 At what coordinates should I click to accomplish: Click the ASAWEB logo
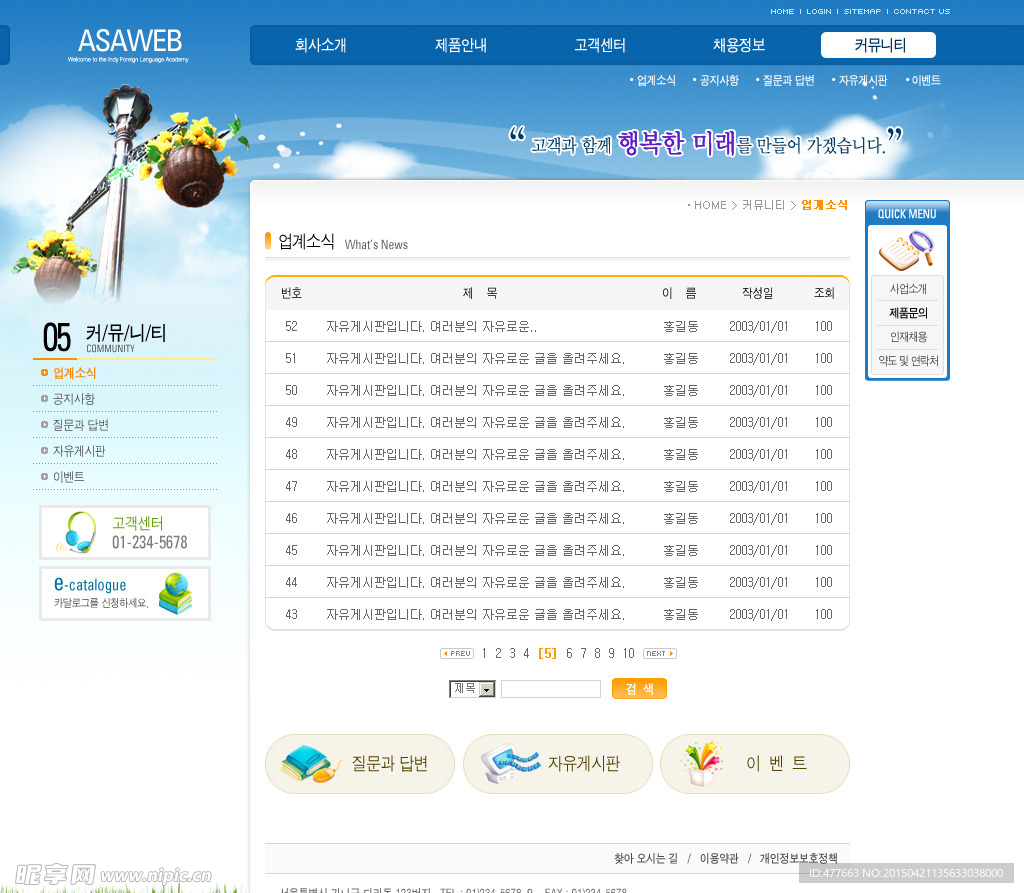pos(130,44)
